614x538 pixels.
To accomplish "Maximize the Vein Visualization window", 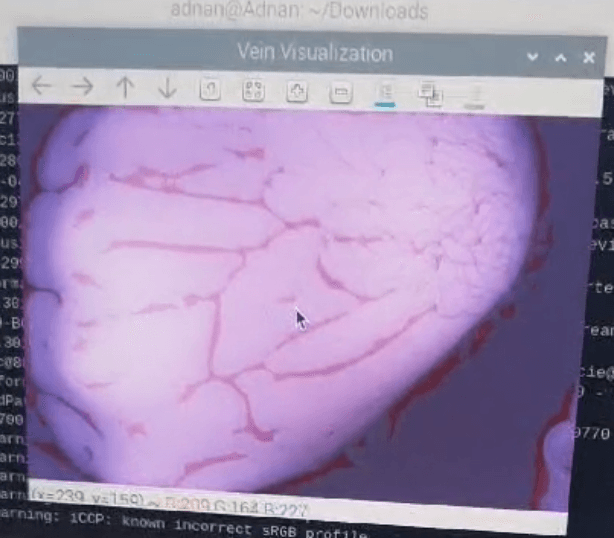I will (561, 58).
